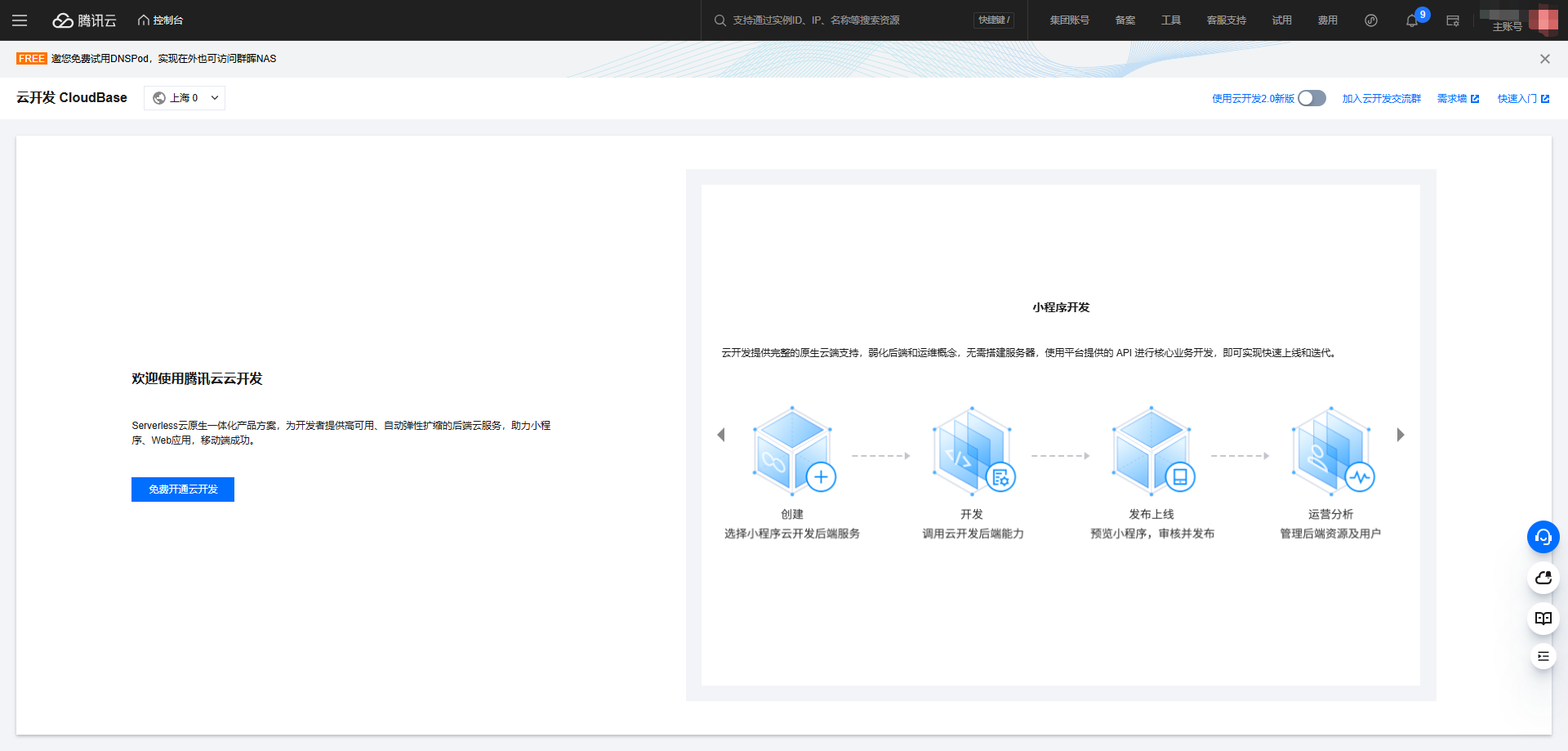1568x751 pixels.
Task: Close the DNSPod promotion banner
Action: point(1545,59)
